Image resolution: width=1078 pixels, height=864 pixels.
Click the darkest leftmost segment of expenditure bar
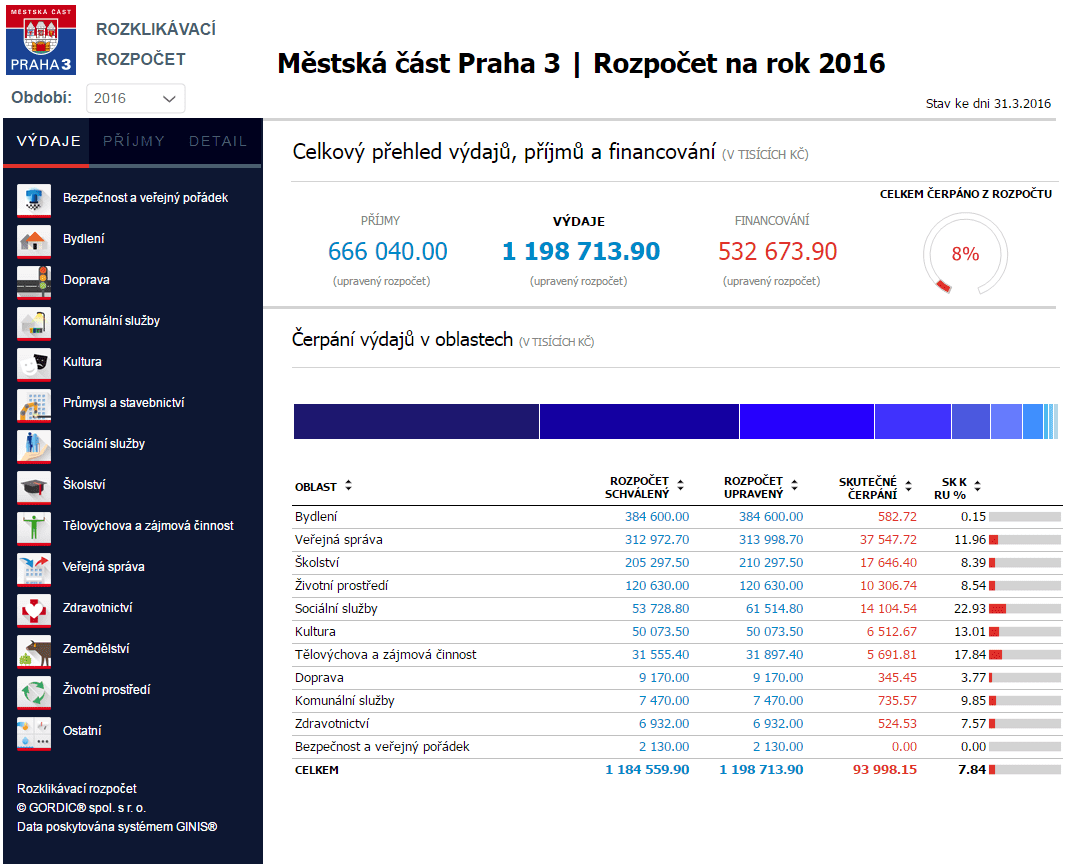(x=416, y=422)
